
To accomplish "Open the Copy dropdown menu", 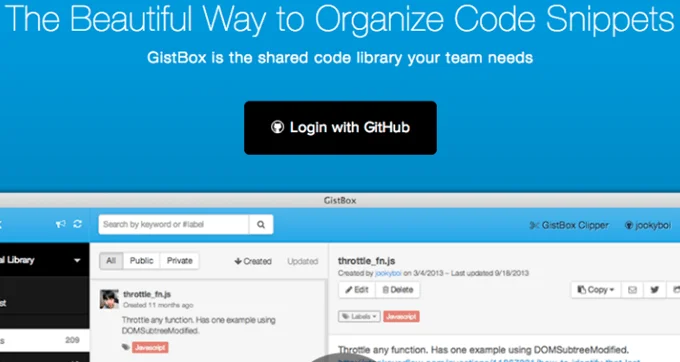I will click(596, 290).
